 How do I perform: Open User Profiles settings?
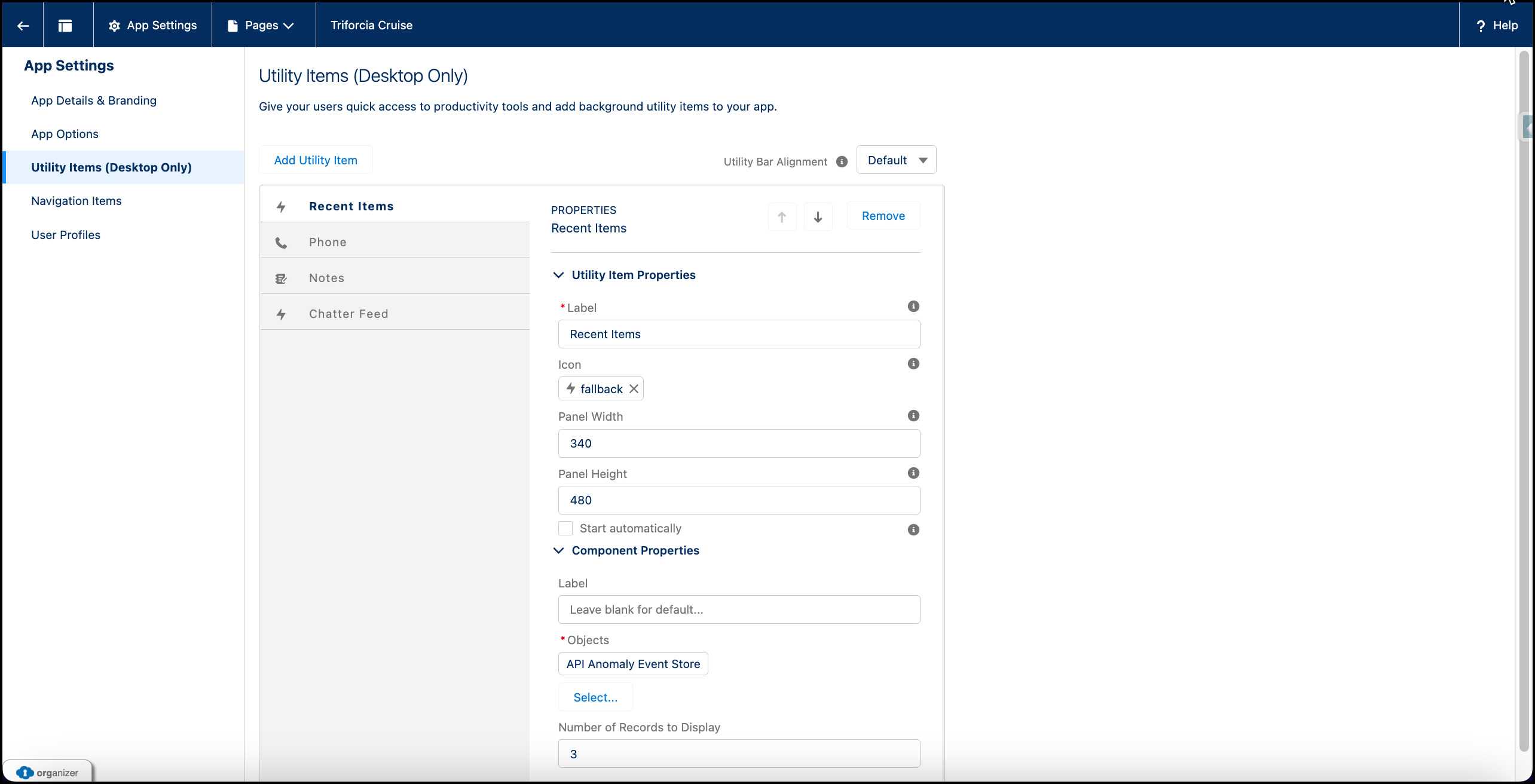coord(66,235)
